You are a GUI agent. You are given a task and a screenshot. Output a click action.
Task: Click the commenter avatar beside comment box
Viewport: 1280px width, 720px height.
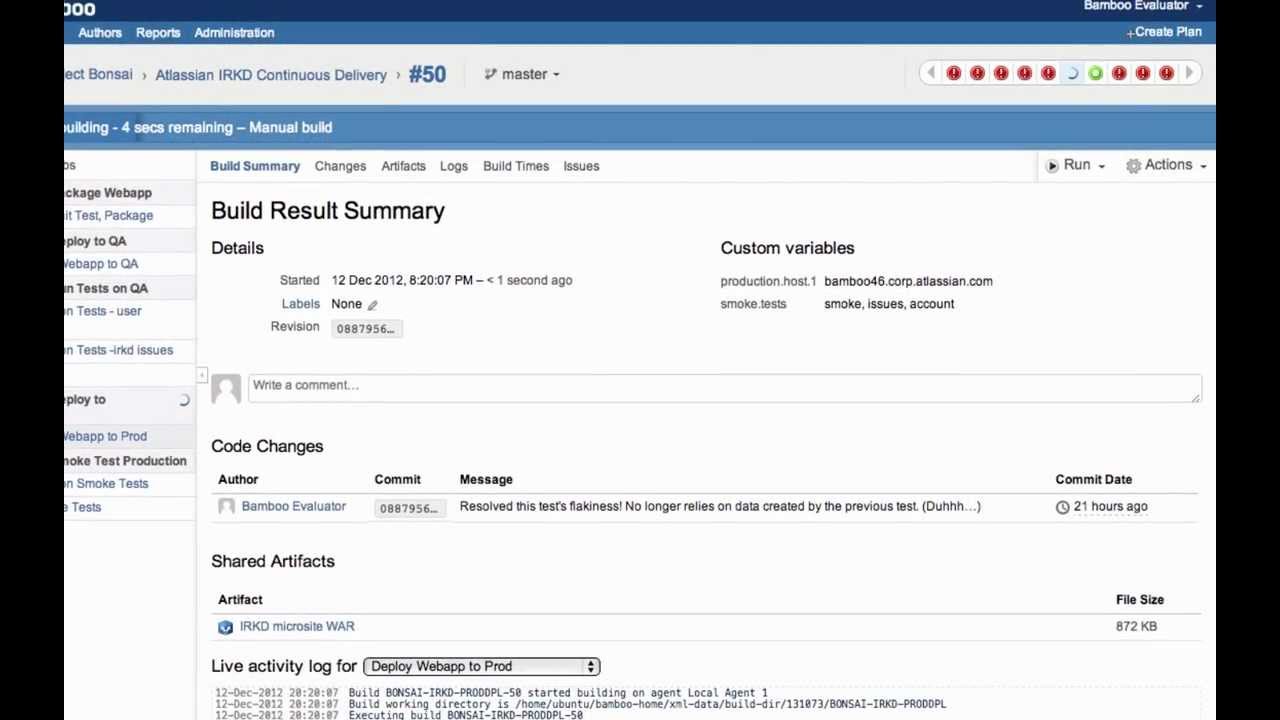click(x=226, y=389)
